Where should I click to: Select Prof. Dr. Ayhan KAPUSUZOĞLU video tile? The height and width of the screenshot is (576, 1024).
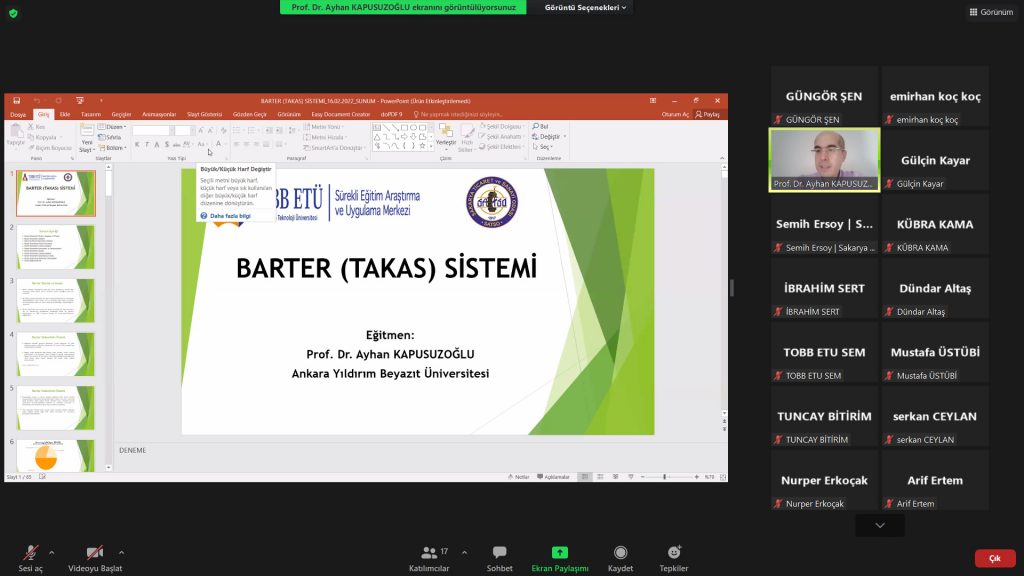coord(824,159)
